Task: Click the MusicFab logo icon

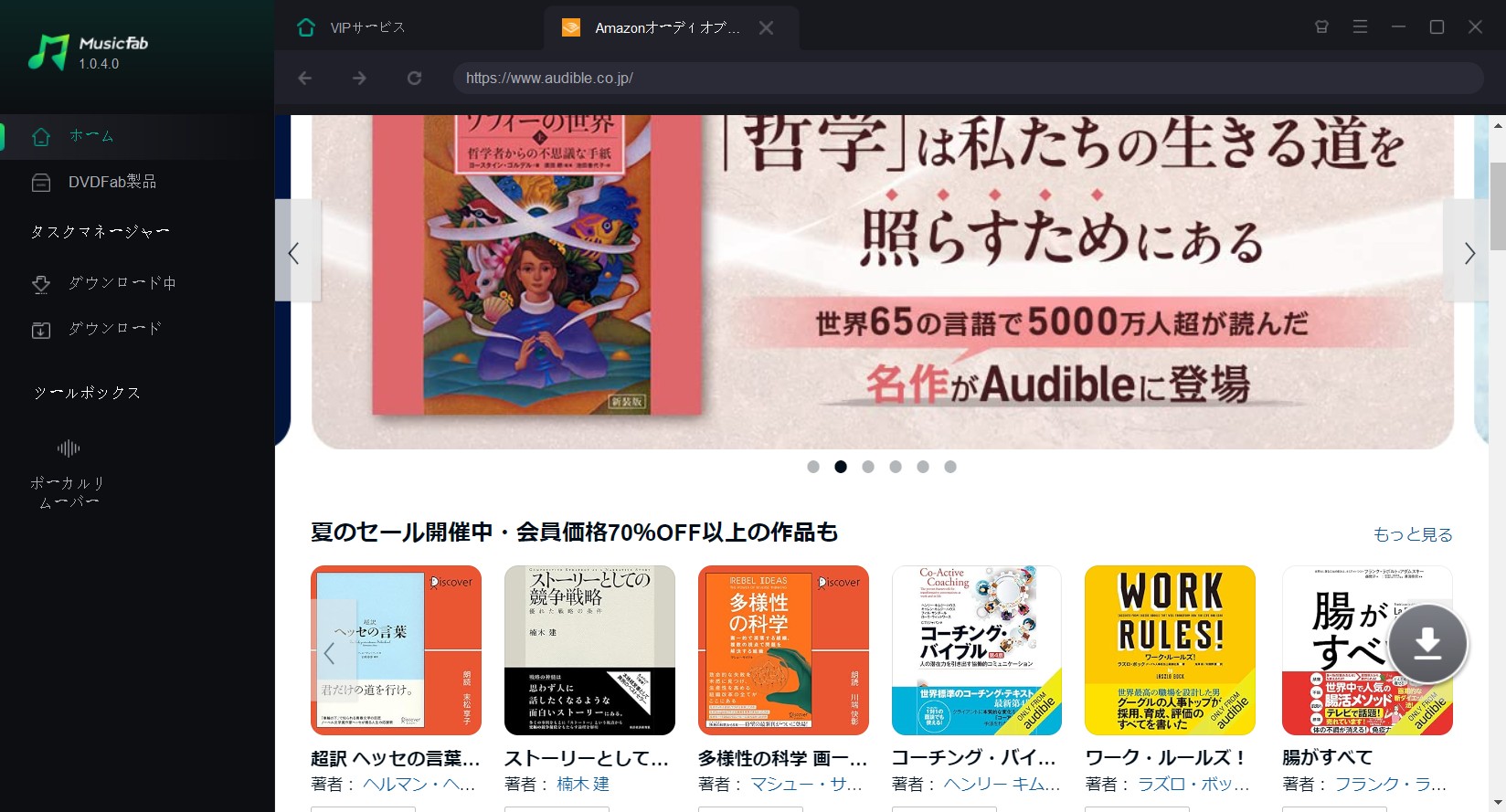Action: 48,52
